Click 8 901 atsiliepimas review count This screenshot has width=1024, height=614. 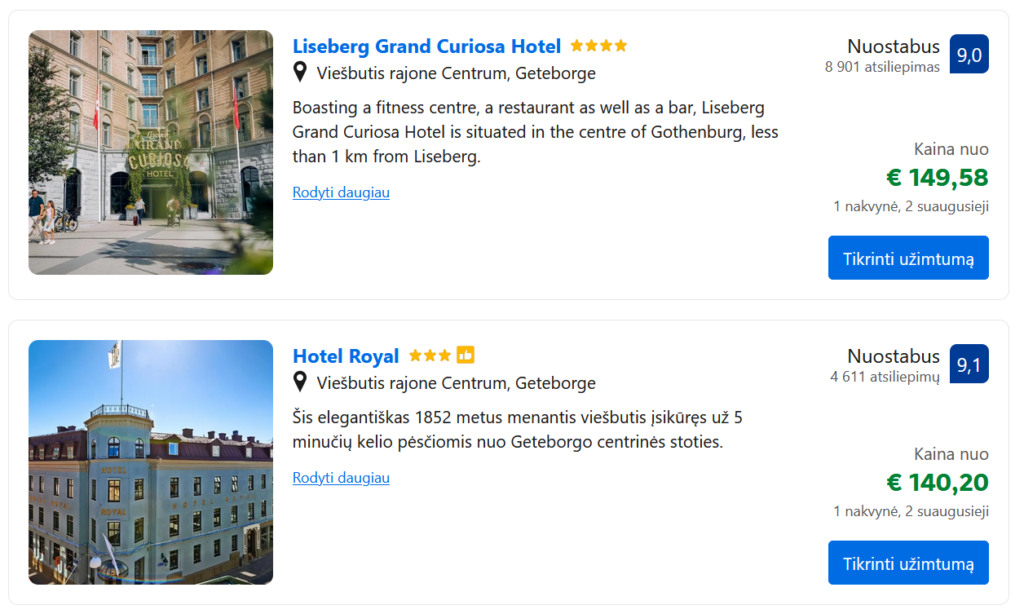882,67
